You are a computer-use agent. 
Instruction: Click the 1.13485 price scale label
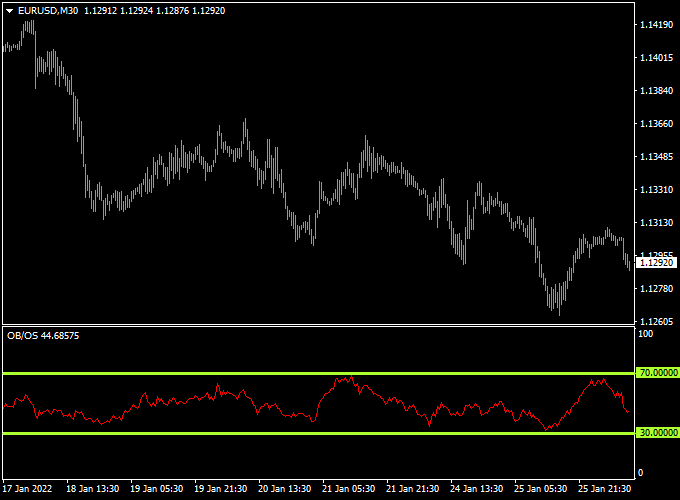click(x=657, y=157)
